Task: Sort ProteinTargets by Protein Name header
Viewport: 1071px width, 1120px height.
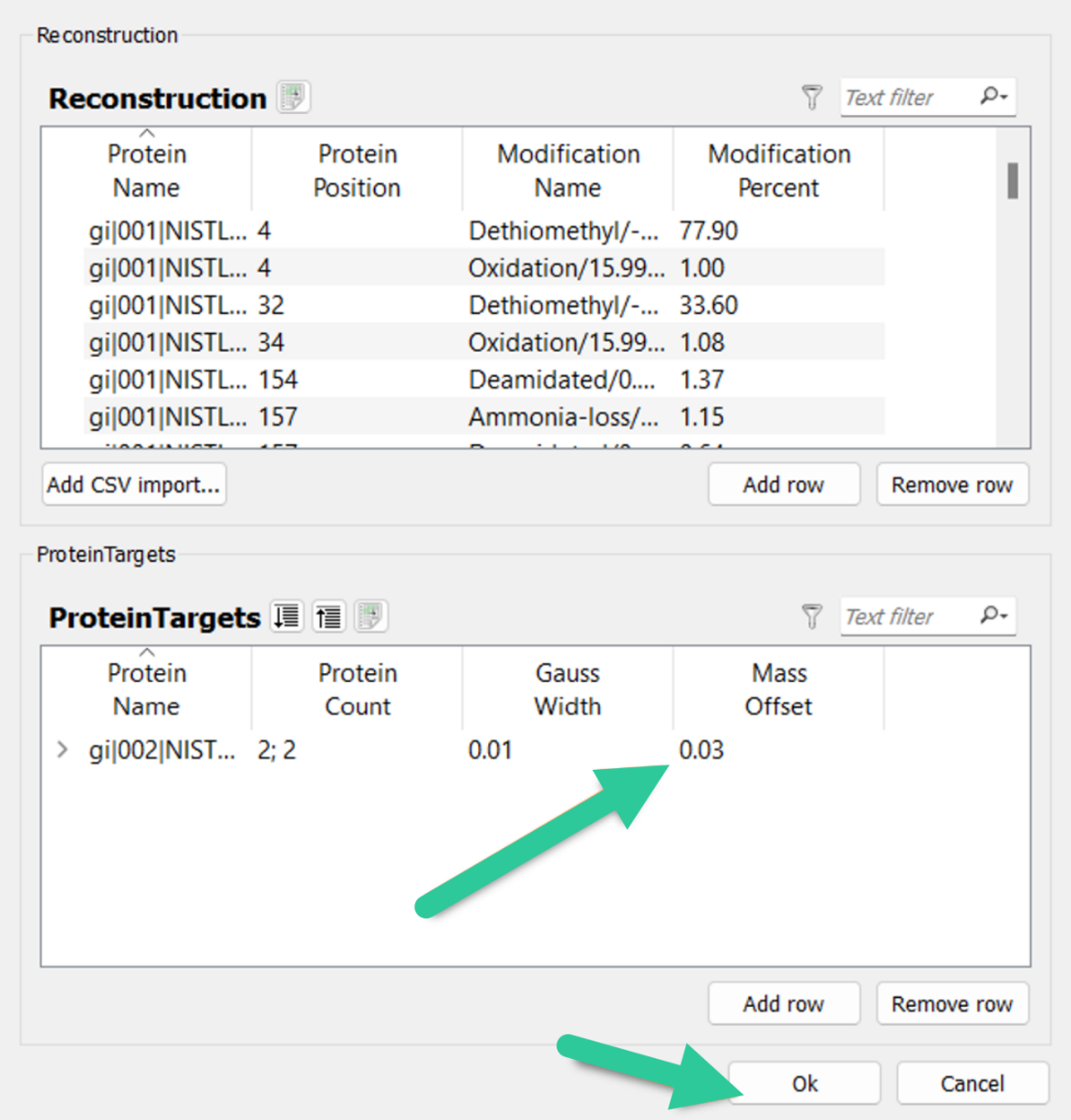Action: tap(147, 690)
